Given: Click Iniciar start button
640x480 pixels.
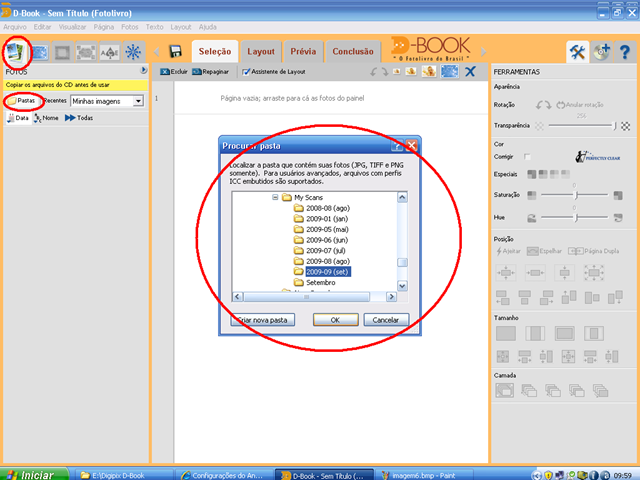Looking at the screenshot, I should pyautogui.click(x=34, y=474).
